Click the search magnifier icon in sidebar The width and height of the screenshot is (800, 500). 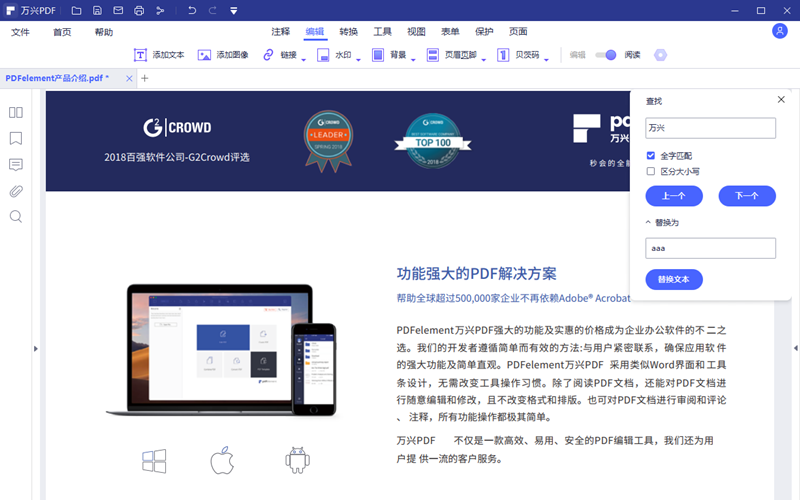click(16, 216)
